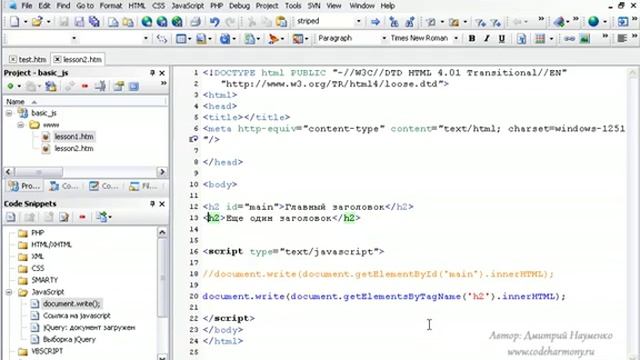The height and width of the screenshot is (360, 640).
Task: Close the Code Snippets panel
Action: pos(162,204)
